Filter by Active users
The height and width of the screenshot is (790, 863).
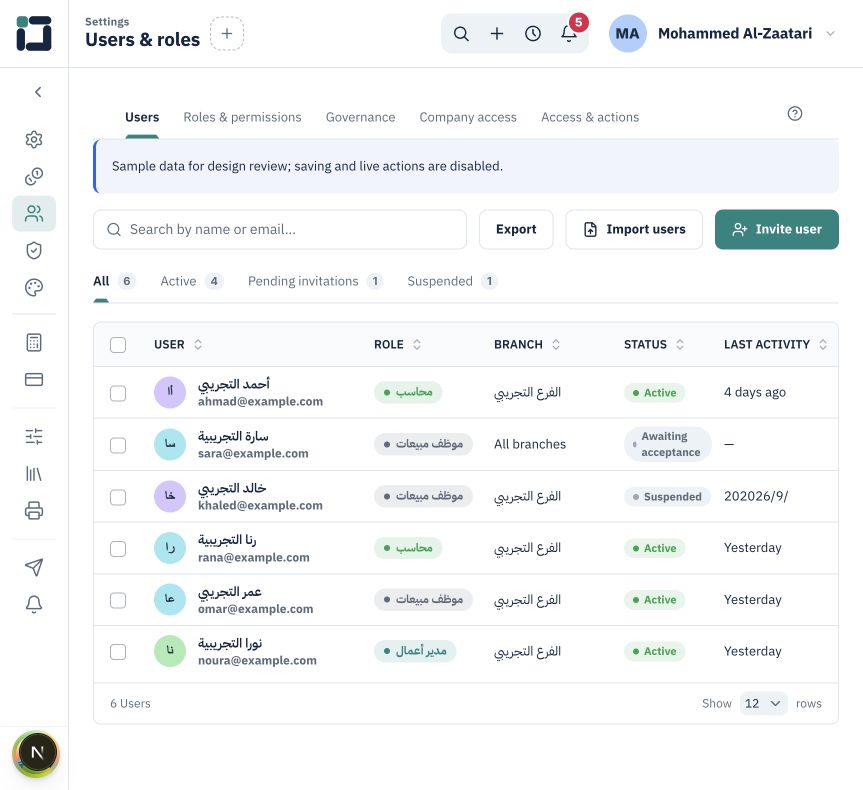click(192, 281)
